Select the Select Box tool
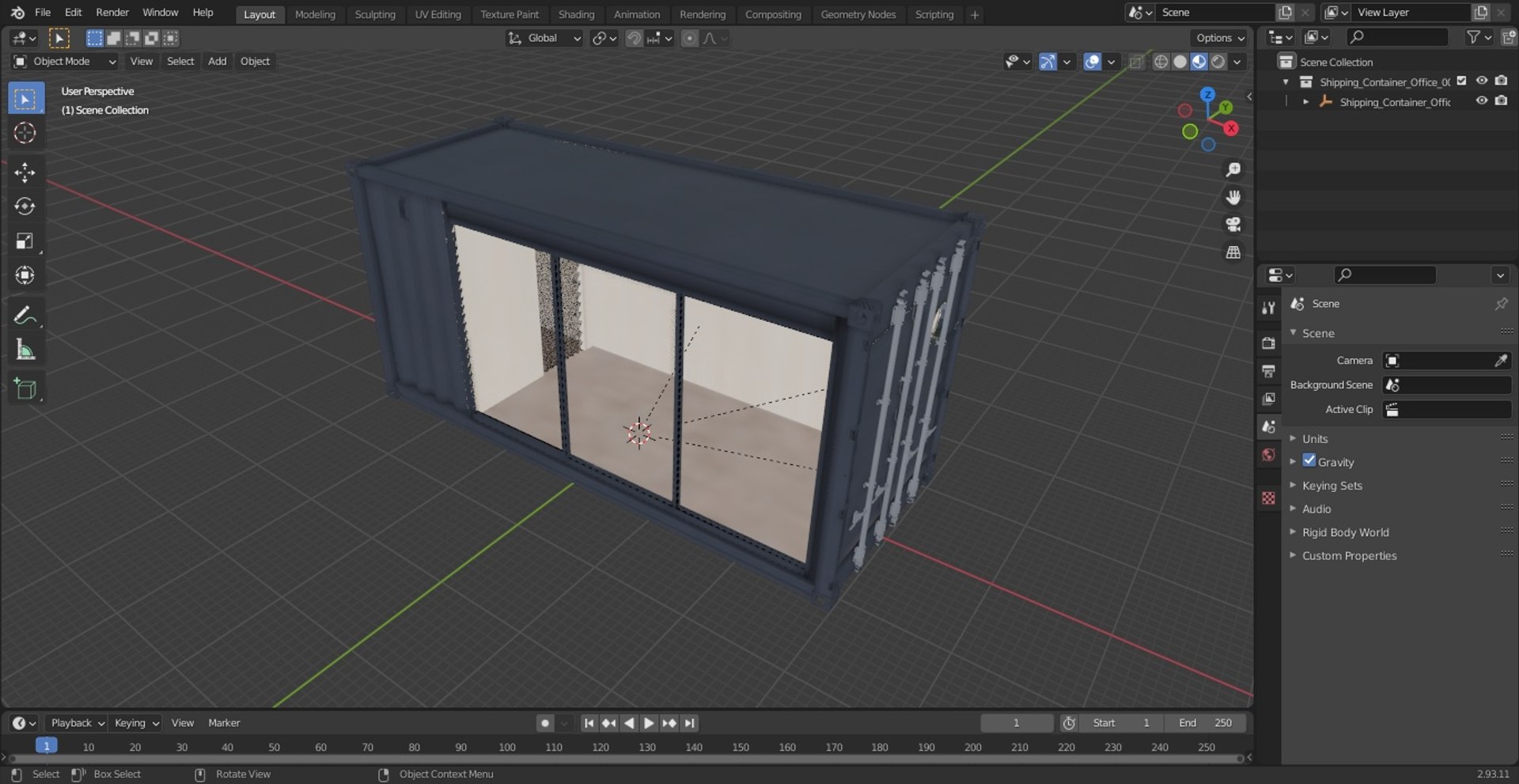 point(25,99)
